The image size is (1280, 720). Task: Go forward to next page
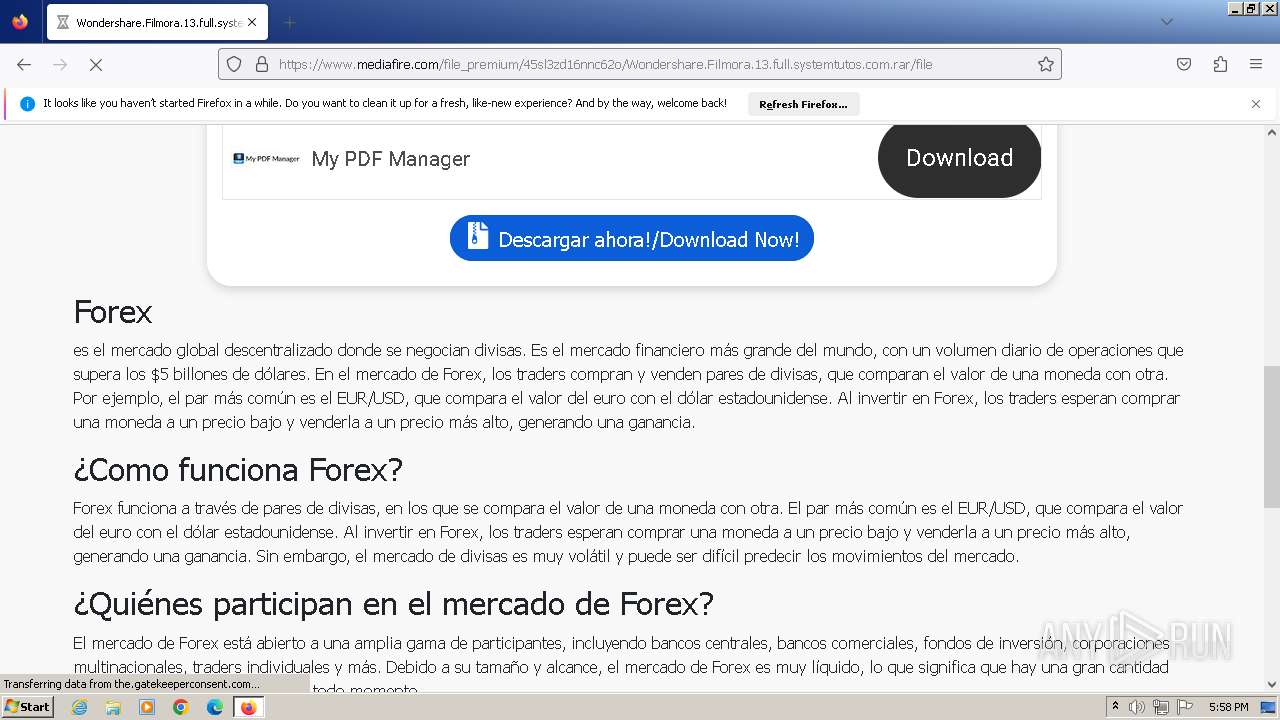60,64
